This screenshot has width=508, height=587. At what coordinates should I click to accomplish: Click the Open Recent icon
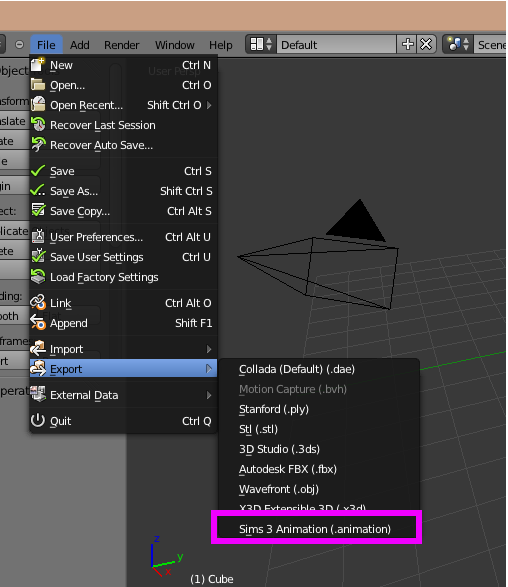[x=38, y=105]
